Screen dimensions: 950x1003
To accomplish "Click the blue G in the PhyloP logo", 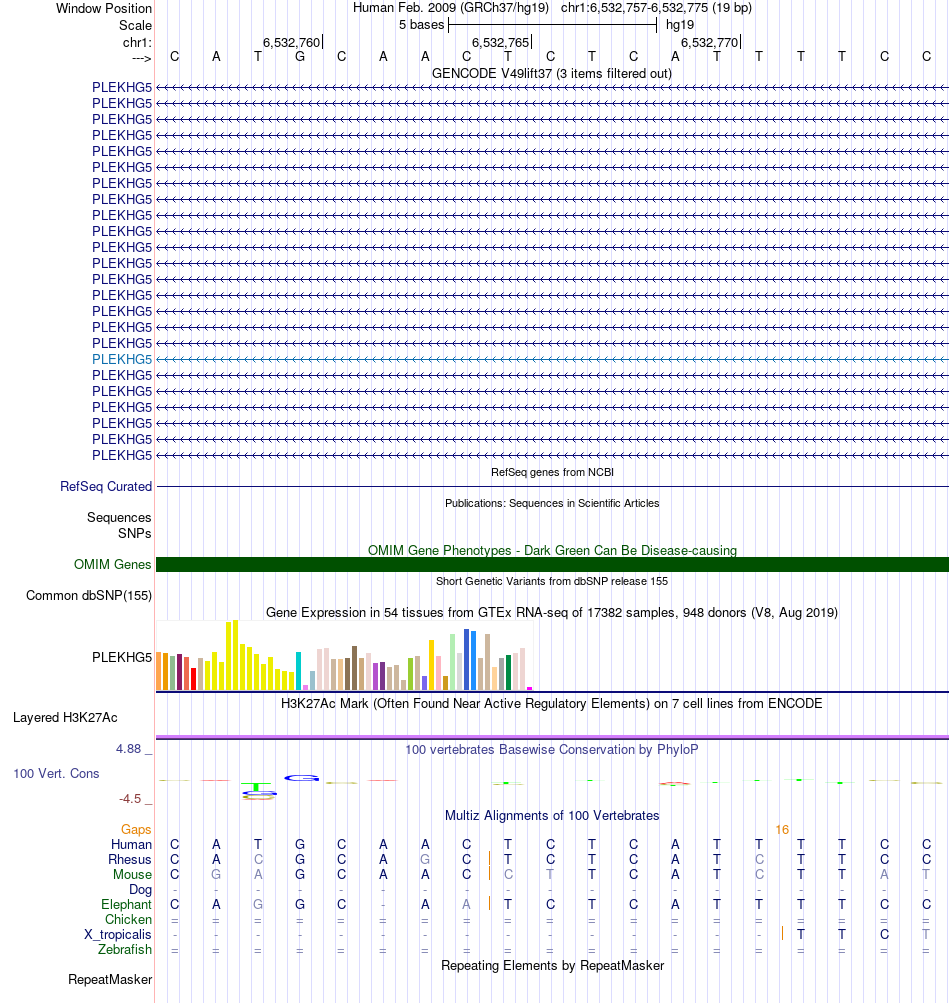I will (301, 778).
